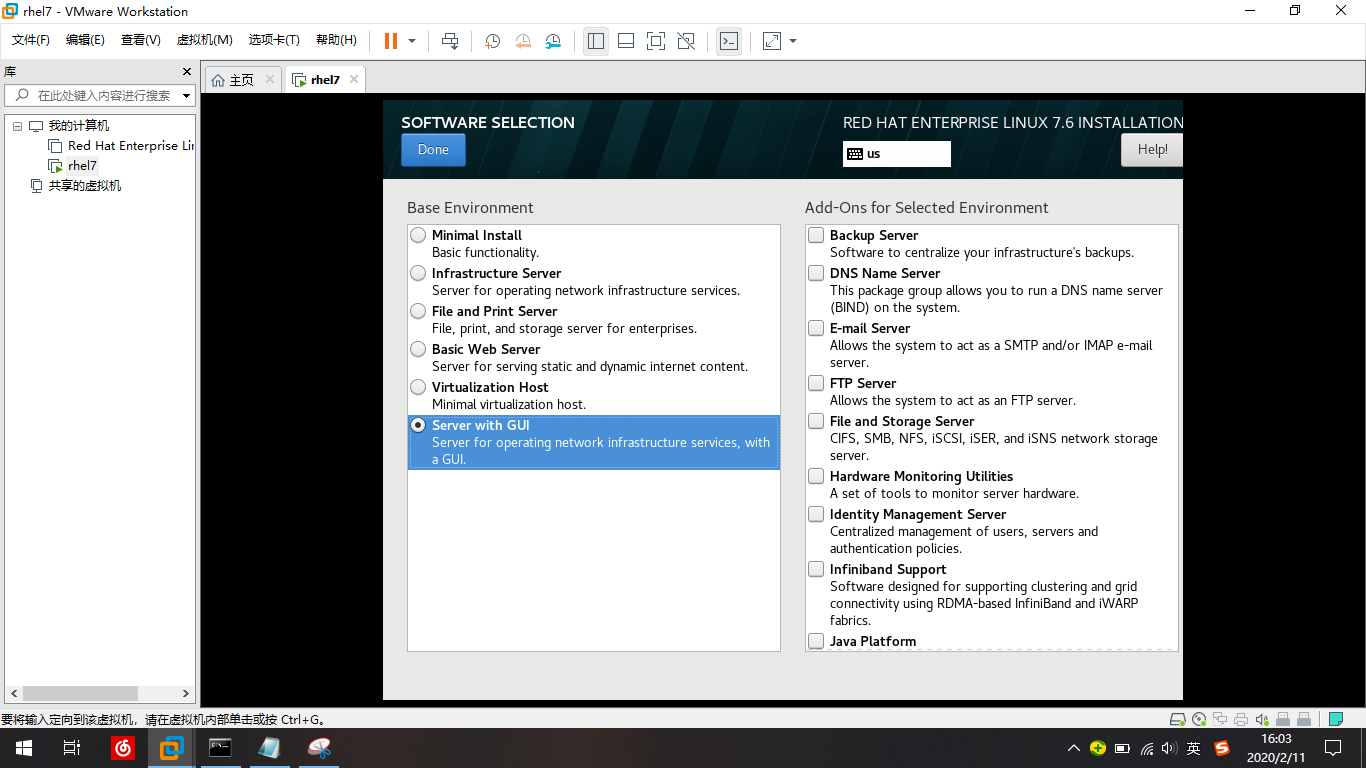Click the hard disk device status icon

pyautogui.click(x=1178, y=719)
